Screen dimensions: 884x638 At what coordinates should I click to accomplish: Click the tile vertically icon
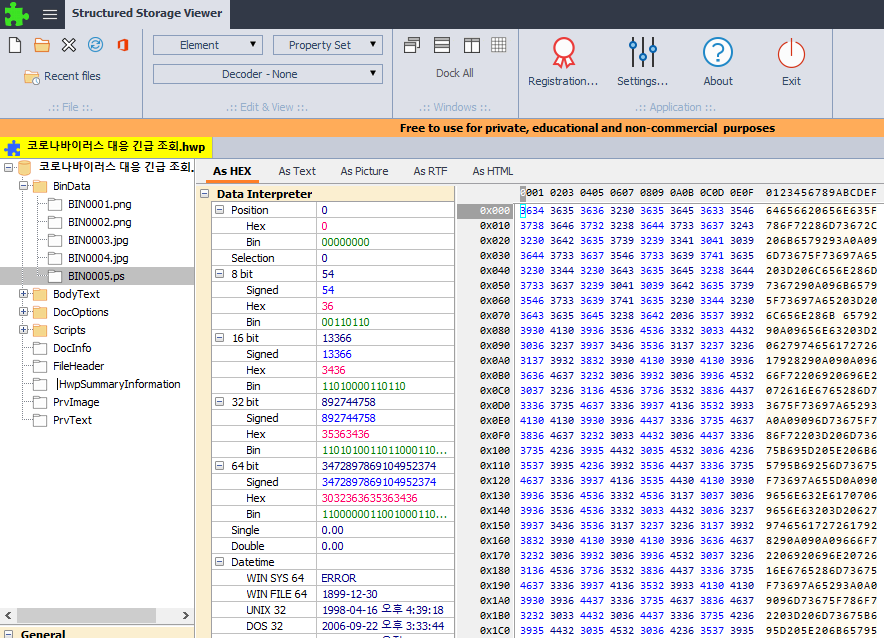471,45
